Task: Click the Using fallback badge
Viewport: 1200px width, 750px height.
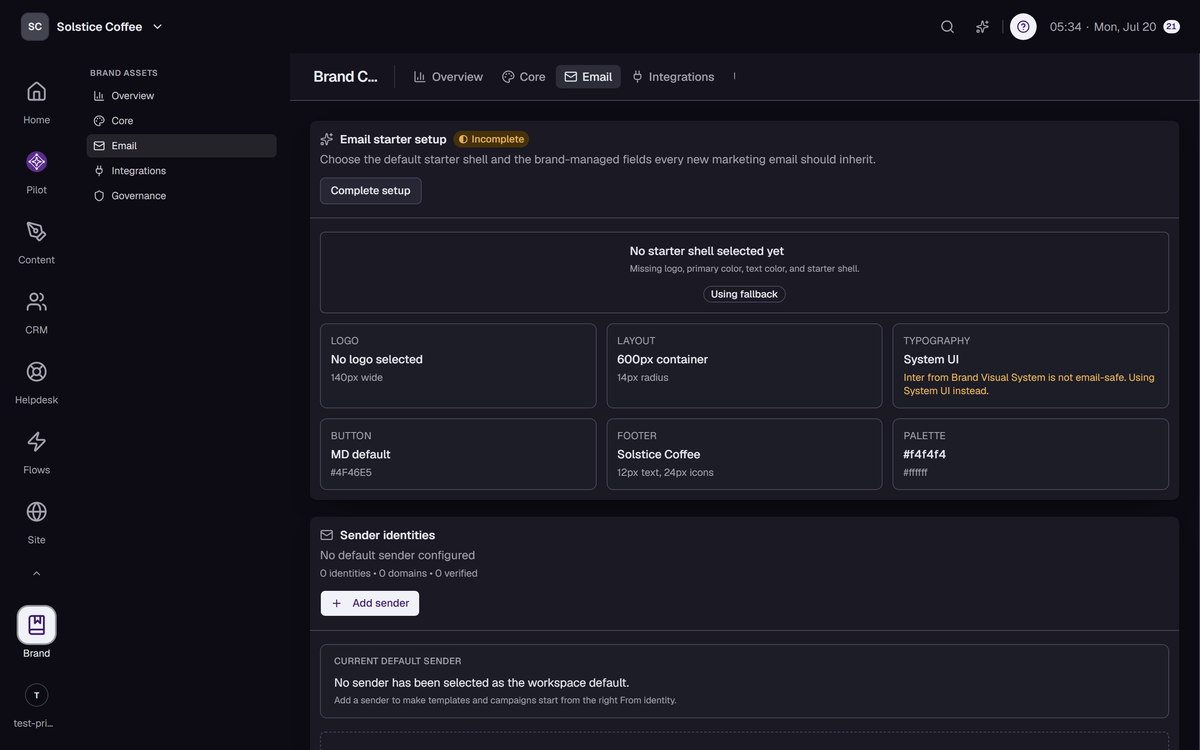Action: click(744, 294)
